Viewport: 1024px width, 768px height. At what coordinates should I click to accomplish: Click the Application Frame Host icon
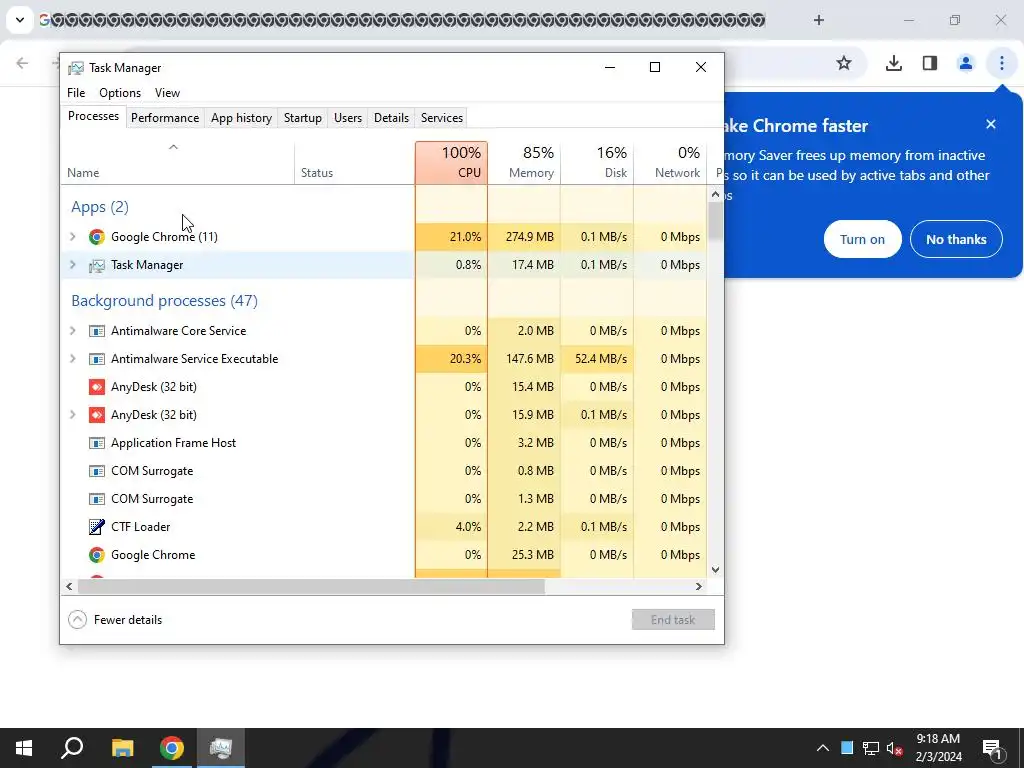[97, 443]
